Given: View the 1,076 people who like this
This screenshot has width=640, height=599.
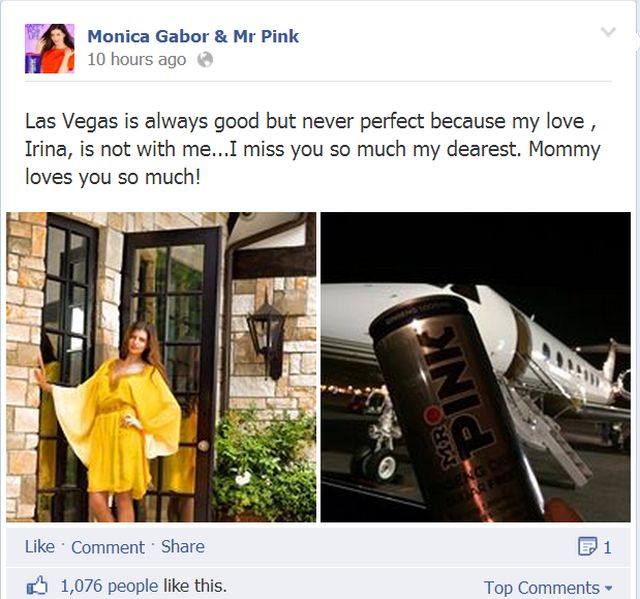Looking at the screenshot, I should (109, 586).
